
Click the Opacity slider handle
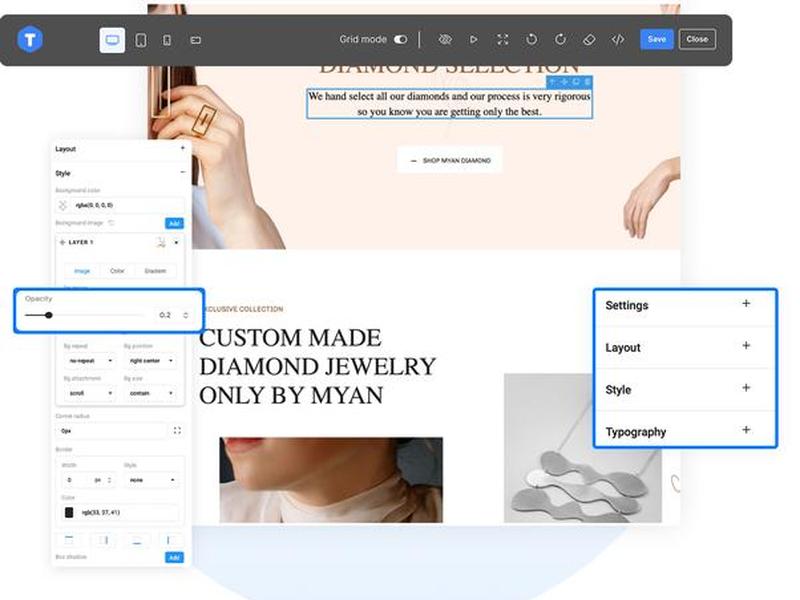[48, 315]
